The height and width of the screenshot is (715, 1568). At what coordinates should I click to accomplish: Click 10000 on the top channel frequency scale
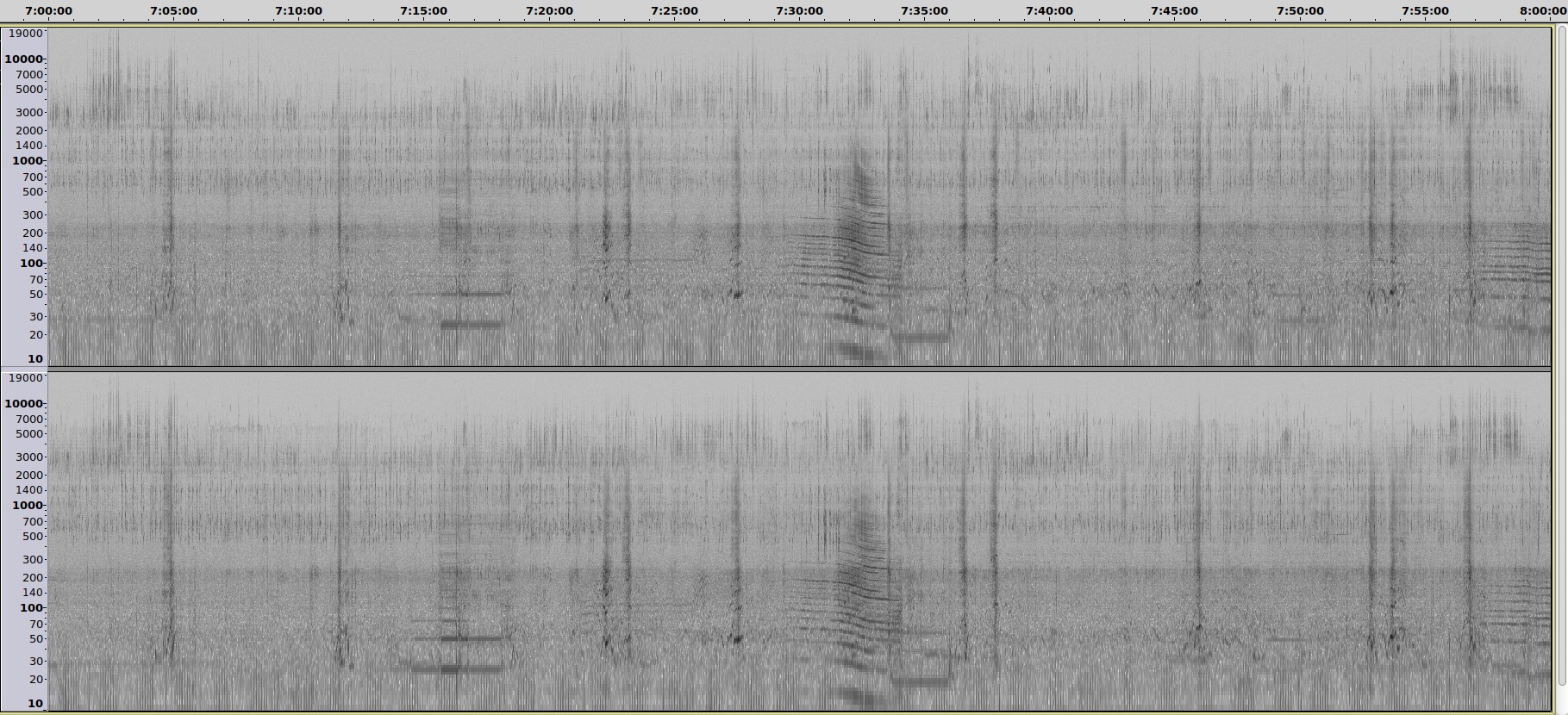23,59
